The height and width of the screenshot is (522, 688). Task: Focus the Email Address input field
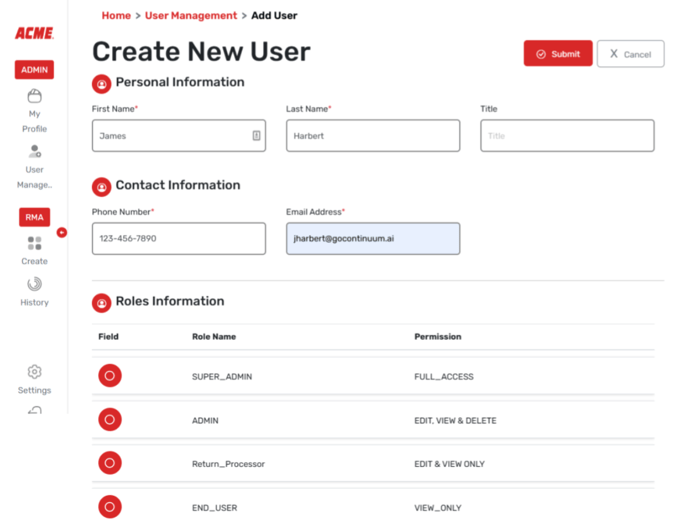373,239
